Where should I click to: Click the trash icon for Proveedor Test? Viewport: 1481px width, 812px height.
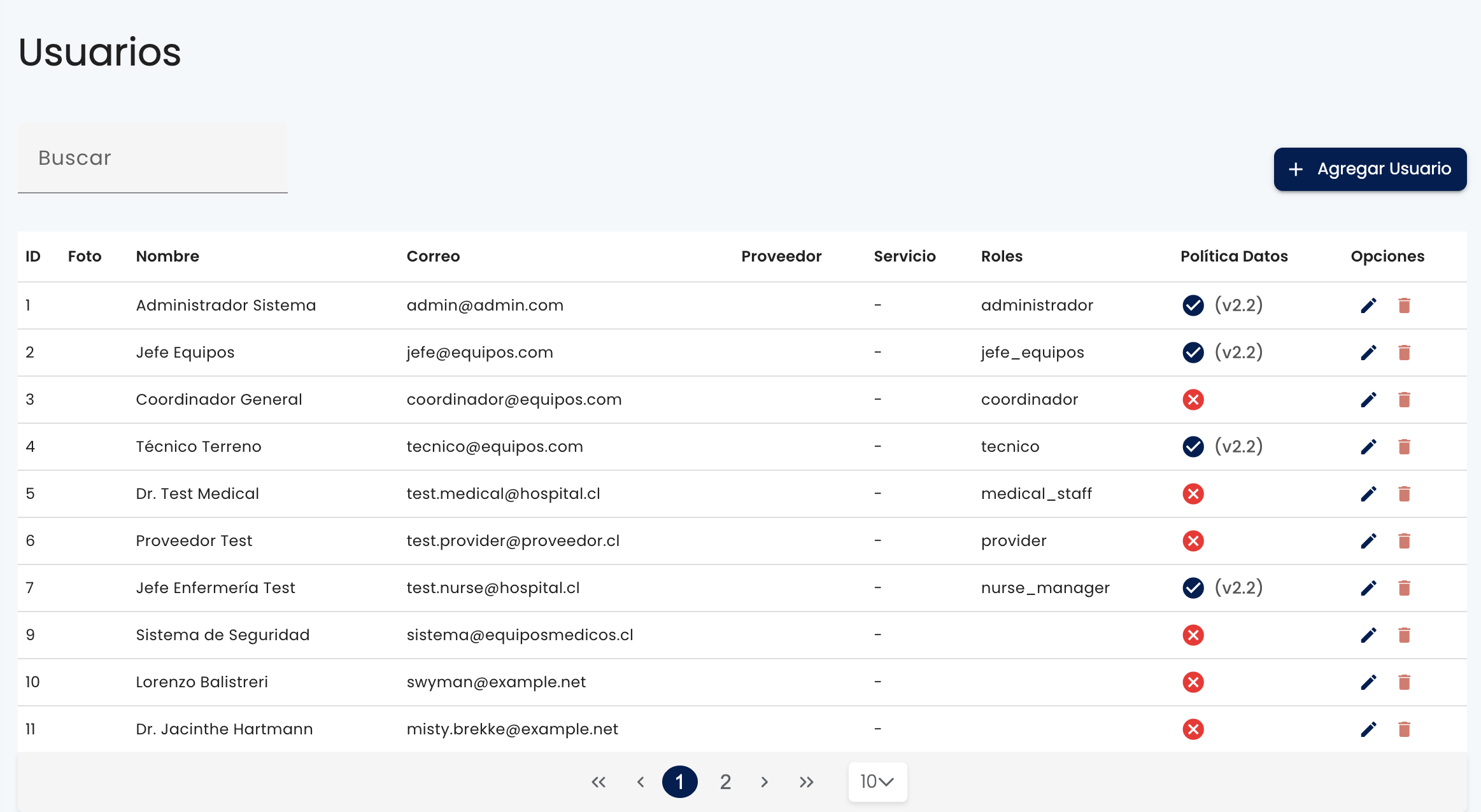(x=1404, y=542)
